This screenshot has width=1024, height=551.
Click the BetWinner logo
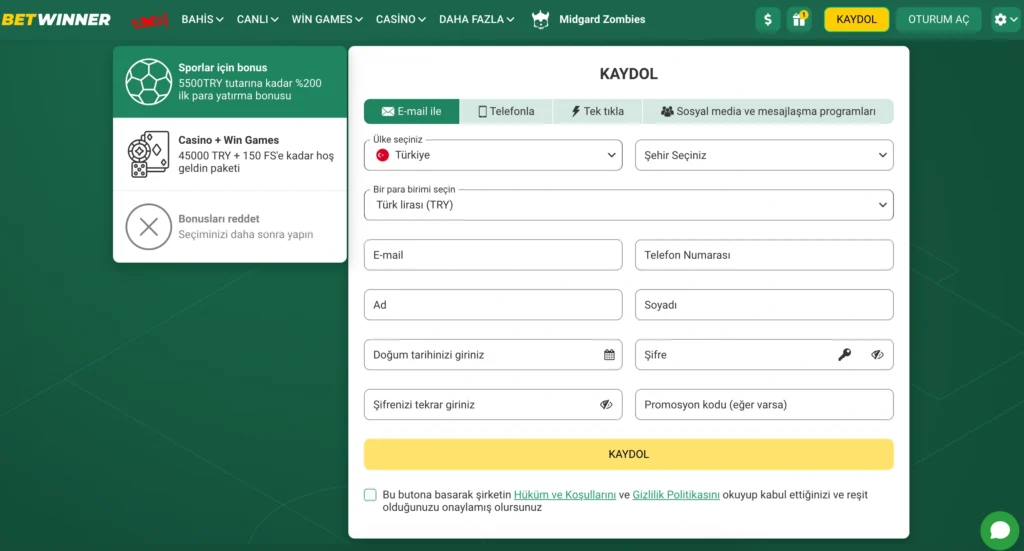[x=56, y=19]
